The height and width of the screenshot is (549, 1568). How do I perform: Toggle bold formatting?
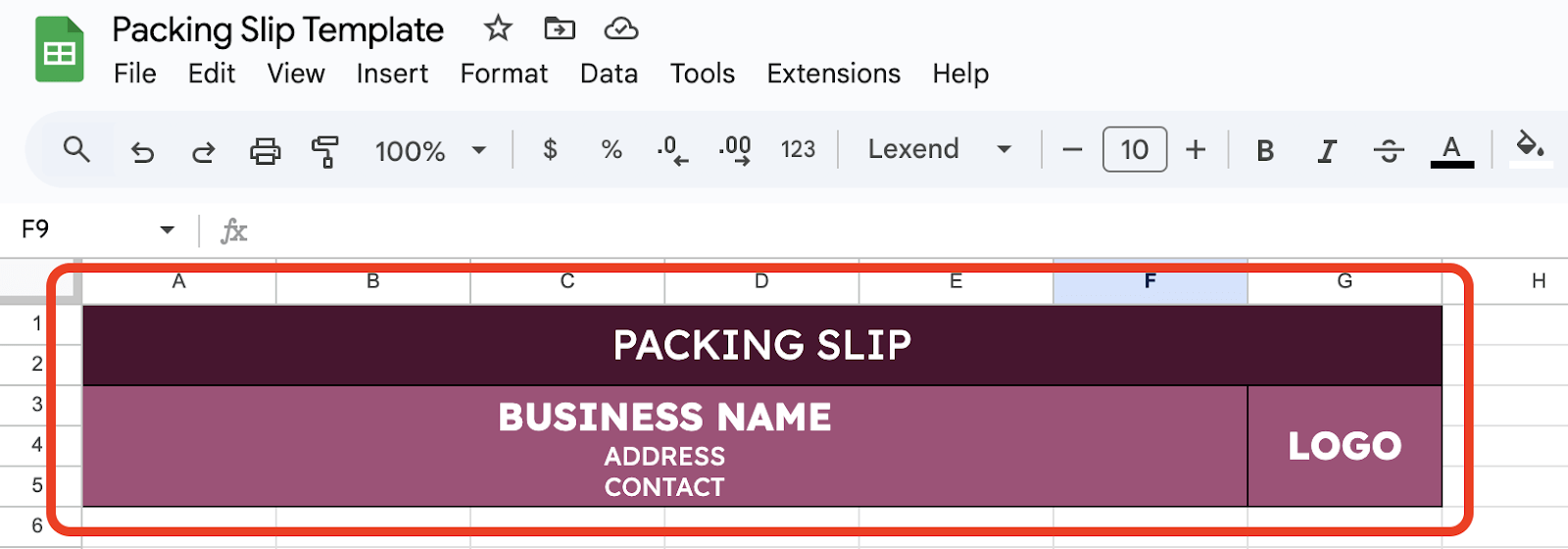click(1265, 151)
